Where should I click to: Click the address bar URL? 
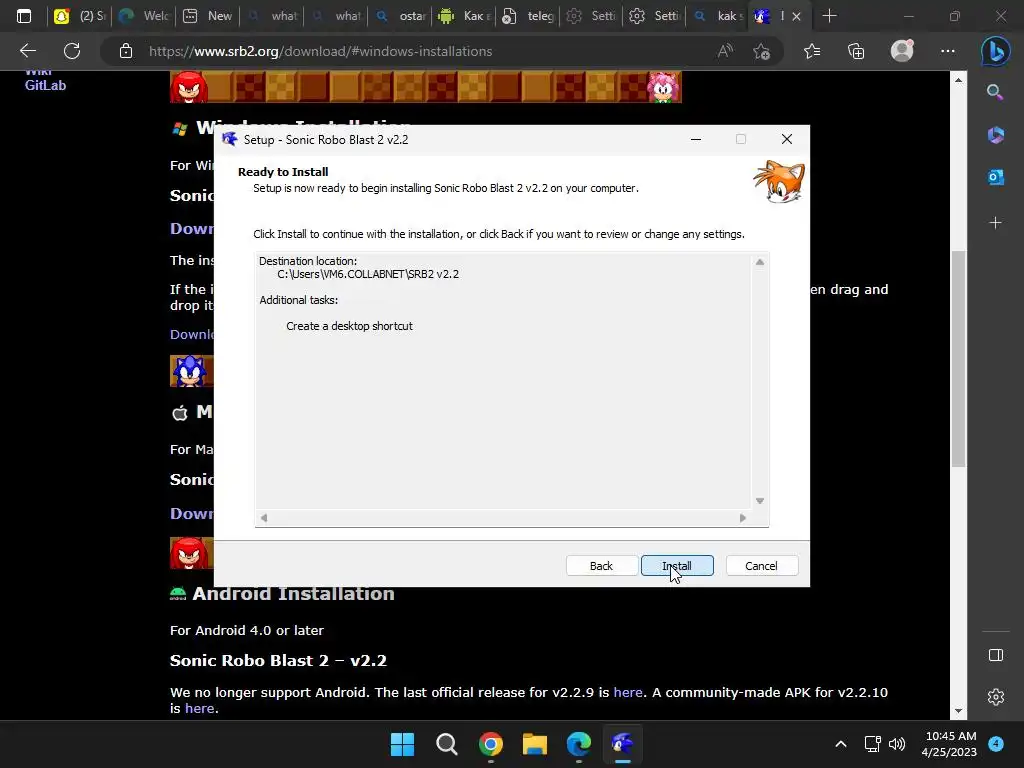coord(320,51)
